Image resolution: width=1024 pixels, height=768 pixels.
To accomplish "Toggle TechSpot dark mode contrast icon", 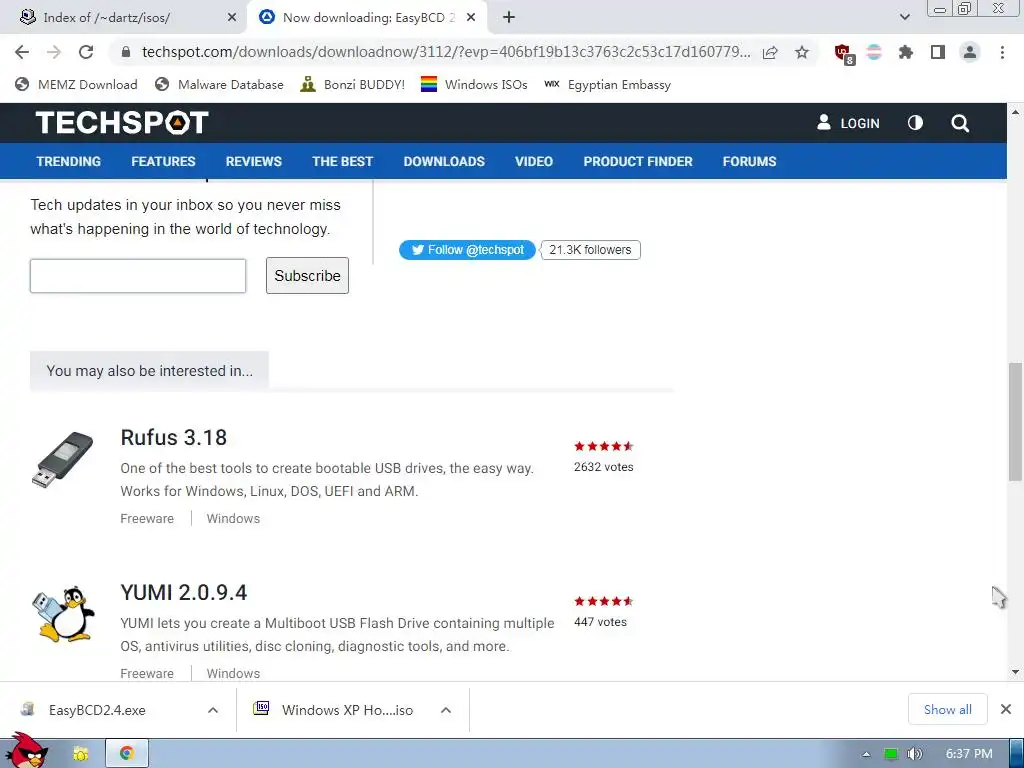I will [916, 123].
